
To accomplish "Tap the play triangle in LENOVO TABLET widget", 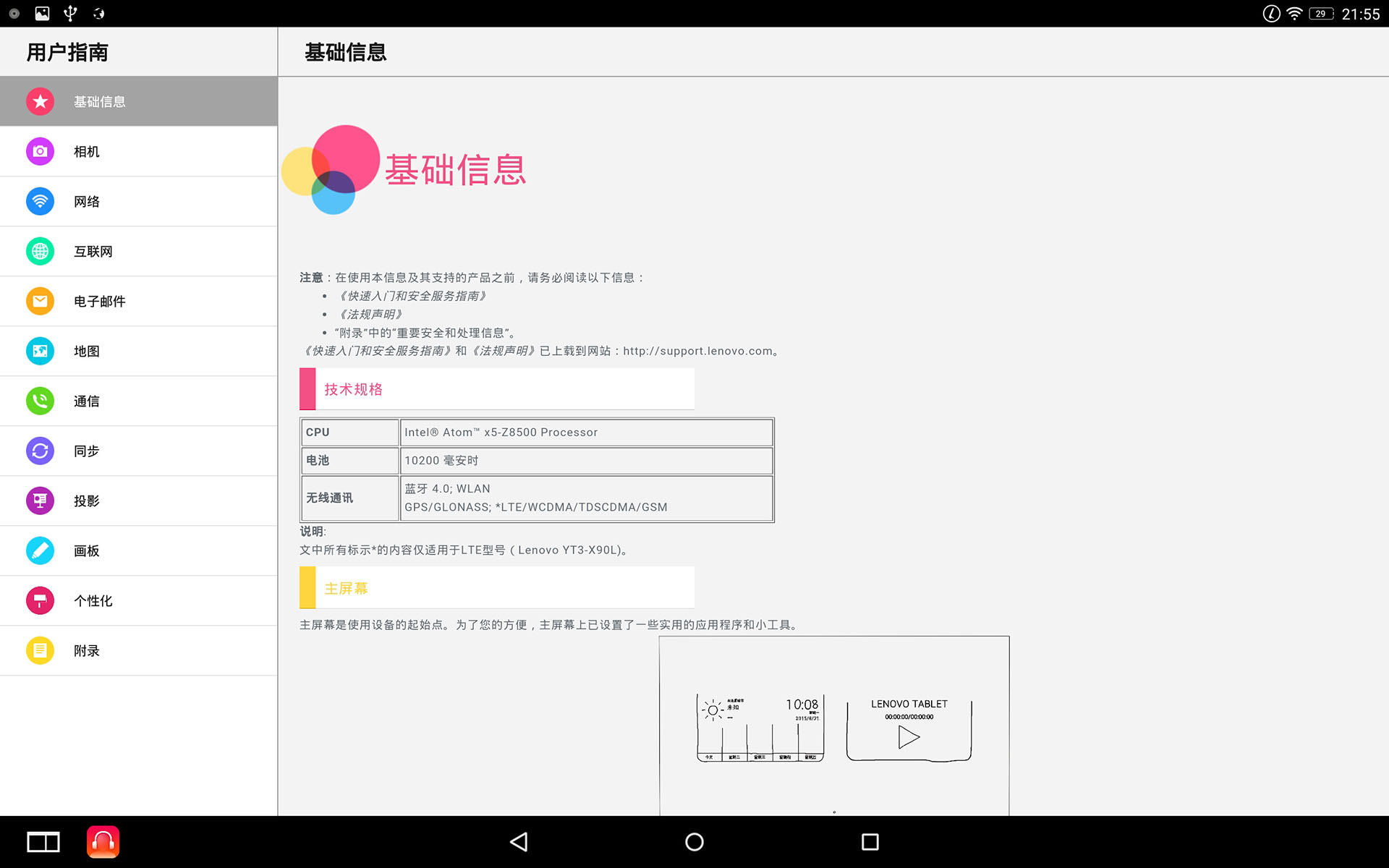I will (x=909, y=737).
